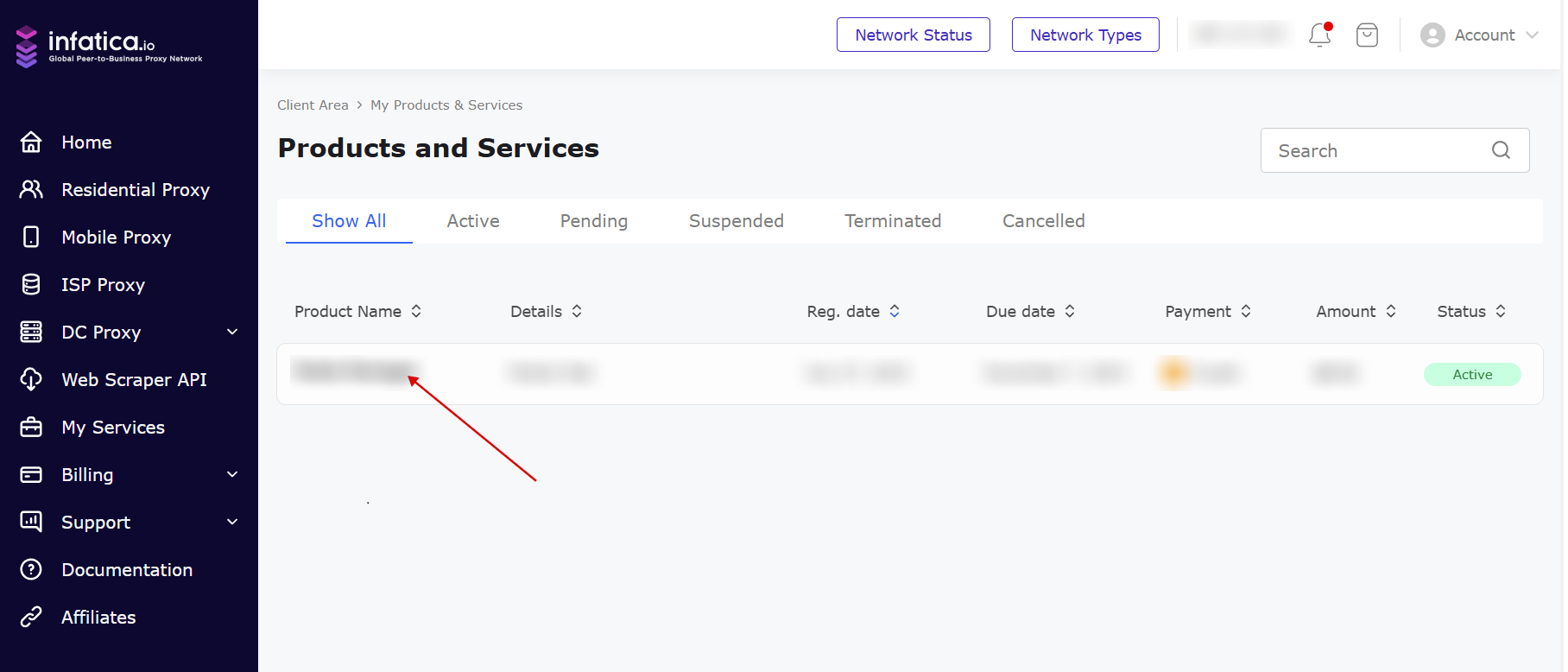This screenshot has height=672, width=1568.
Task: Sort by Amount column arrows
Action: pos(1391,311)
